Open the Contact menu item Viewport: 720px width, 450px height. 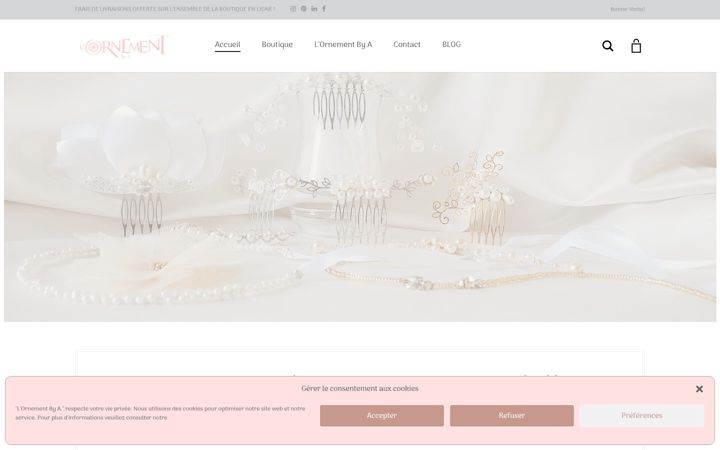tap(407, 45)
